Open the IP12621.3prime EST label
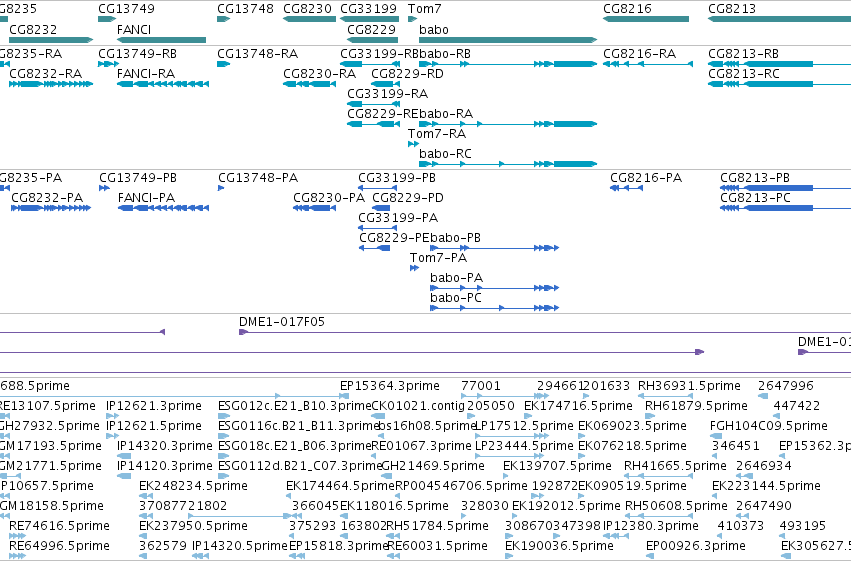Image resolution: width=851 pixels, height=561 pixels. pyautogui.click(x=154, y=406)
